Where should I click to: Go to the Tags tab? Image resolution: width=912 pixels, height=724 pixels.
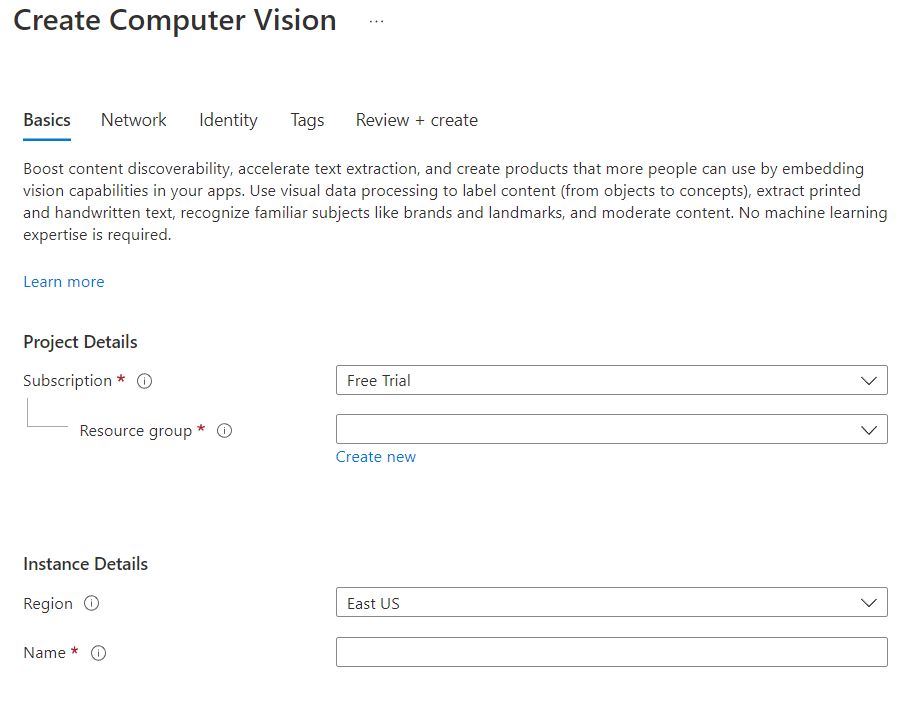click(x=307, y=120)
